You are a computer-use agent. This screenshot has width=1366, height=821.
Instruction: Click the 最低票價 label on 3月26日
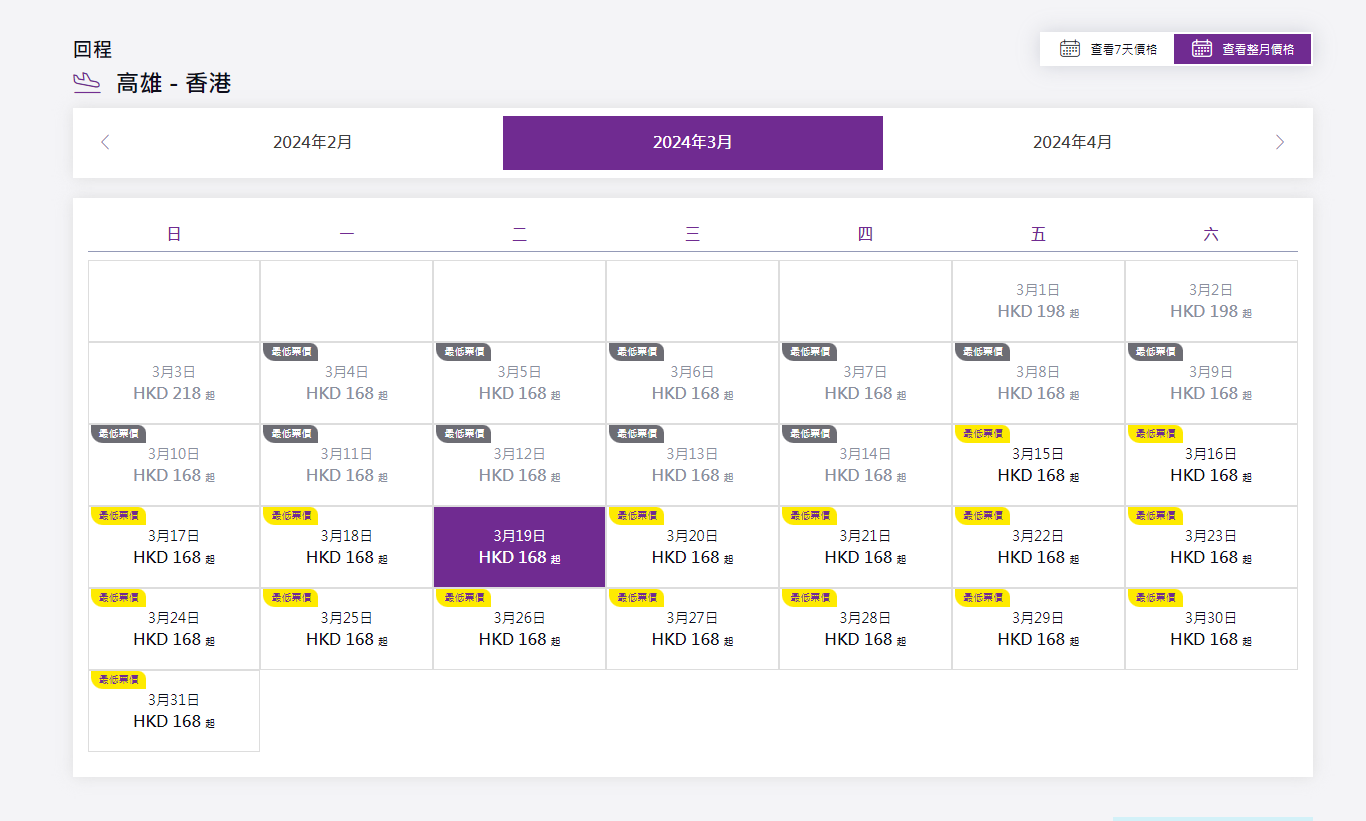[463, 597]
